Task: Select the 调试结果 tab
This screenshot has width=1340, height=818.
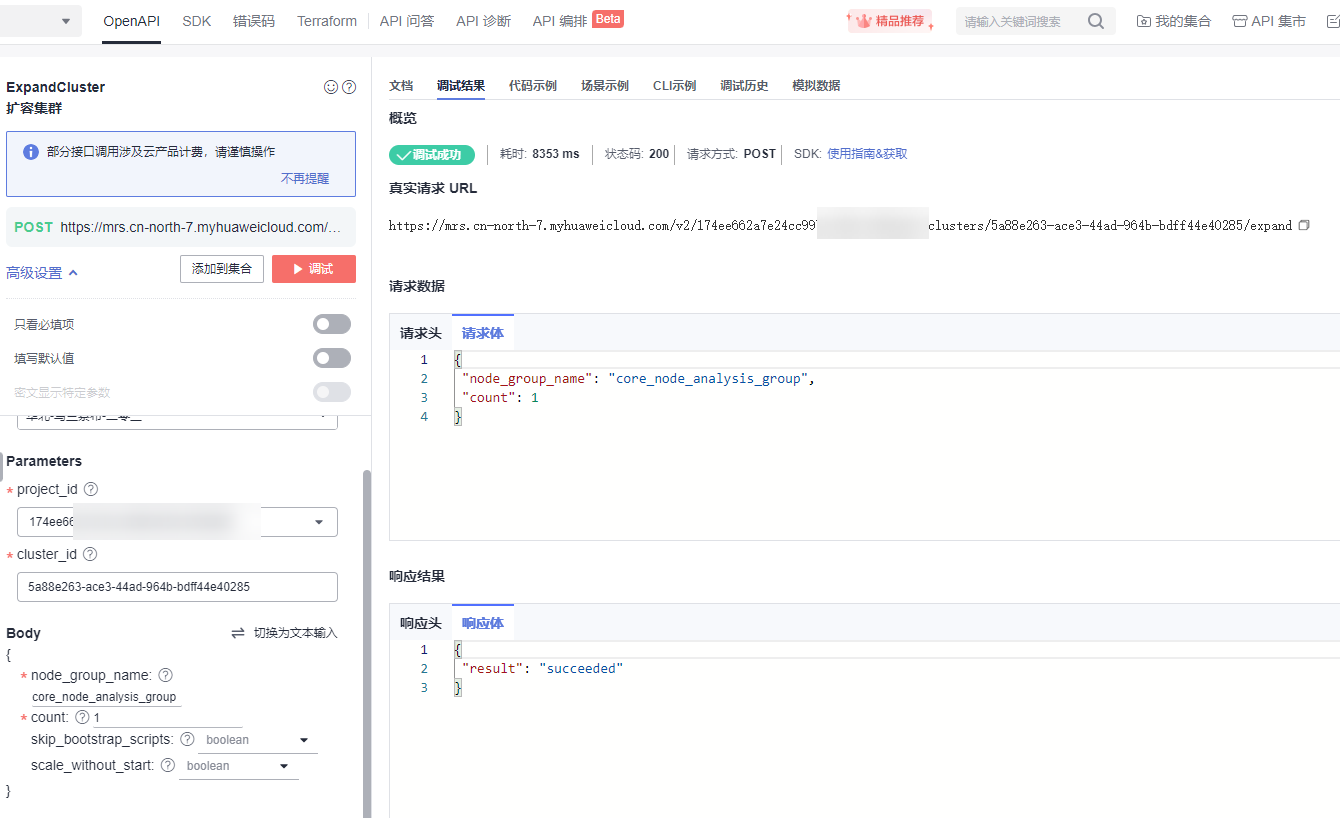Action: (x=461, y=86)
